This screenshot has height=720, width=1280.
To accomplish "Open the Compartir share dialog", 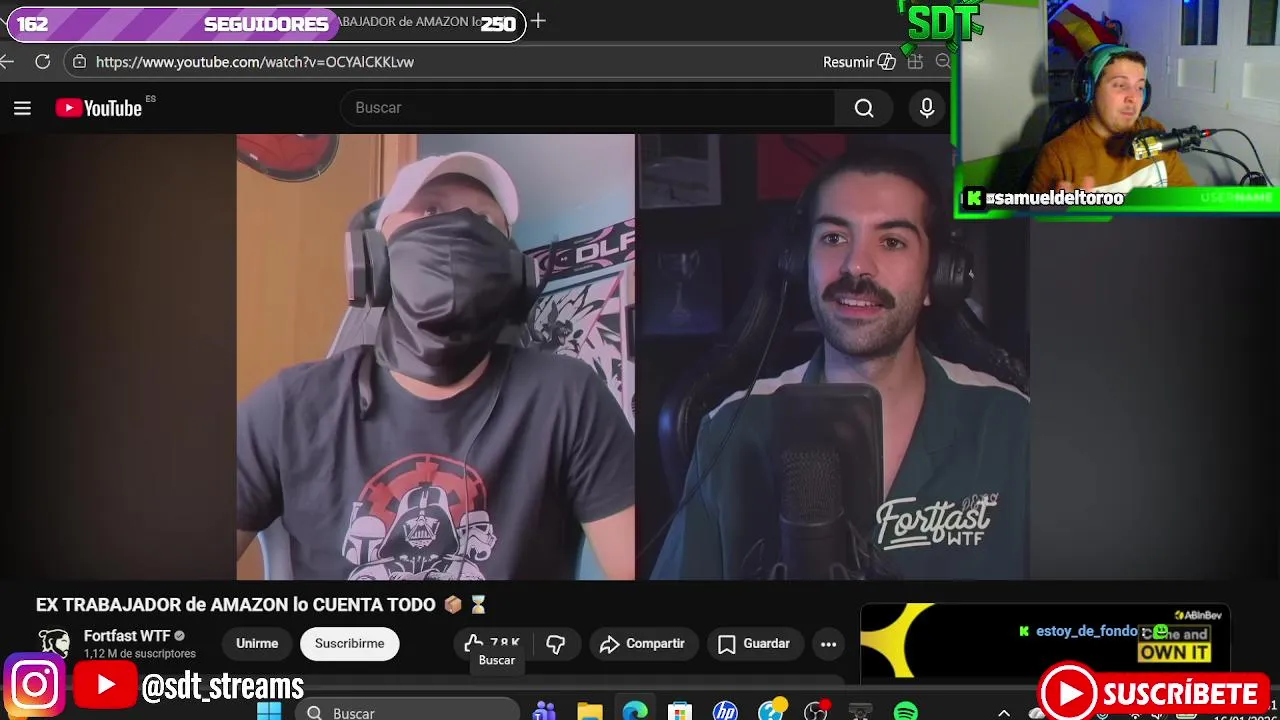I will [642, 644].
